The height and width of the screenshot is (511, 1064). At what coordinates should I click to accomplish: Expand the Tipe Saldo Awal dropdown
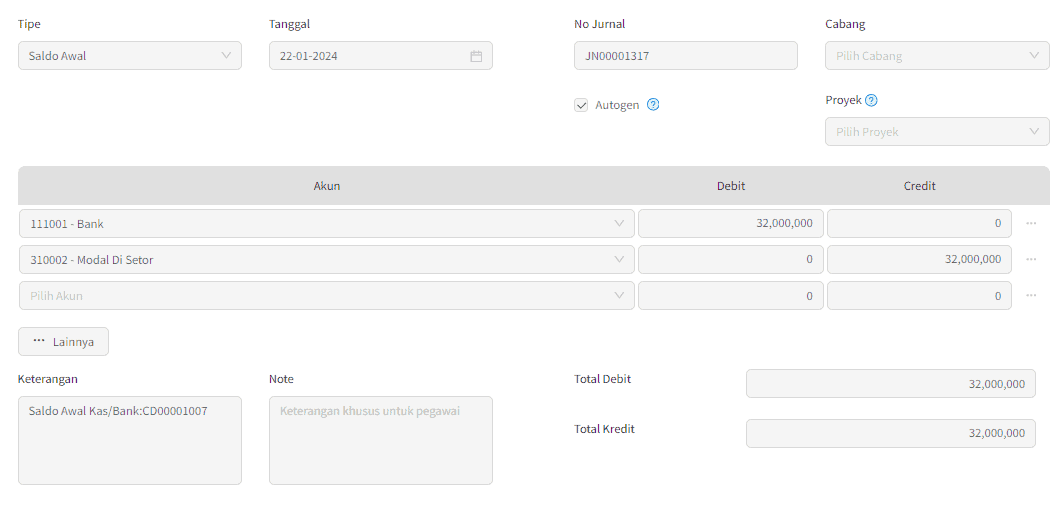(130, 56)
